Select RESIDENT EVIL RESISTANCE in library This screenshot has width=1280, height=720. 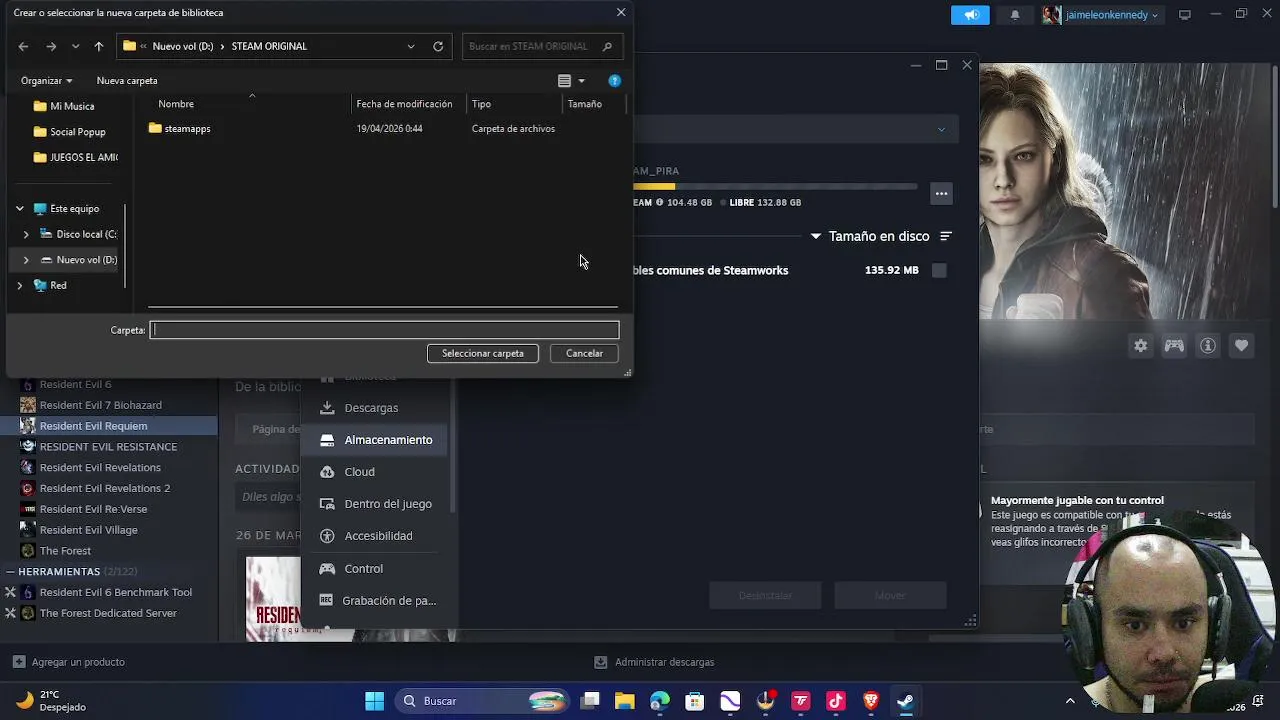pyautogui.click(x=109, y=447)
